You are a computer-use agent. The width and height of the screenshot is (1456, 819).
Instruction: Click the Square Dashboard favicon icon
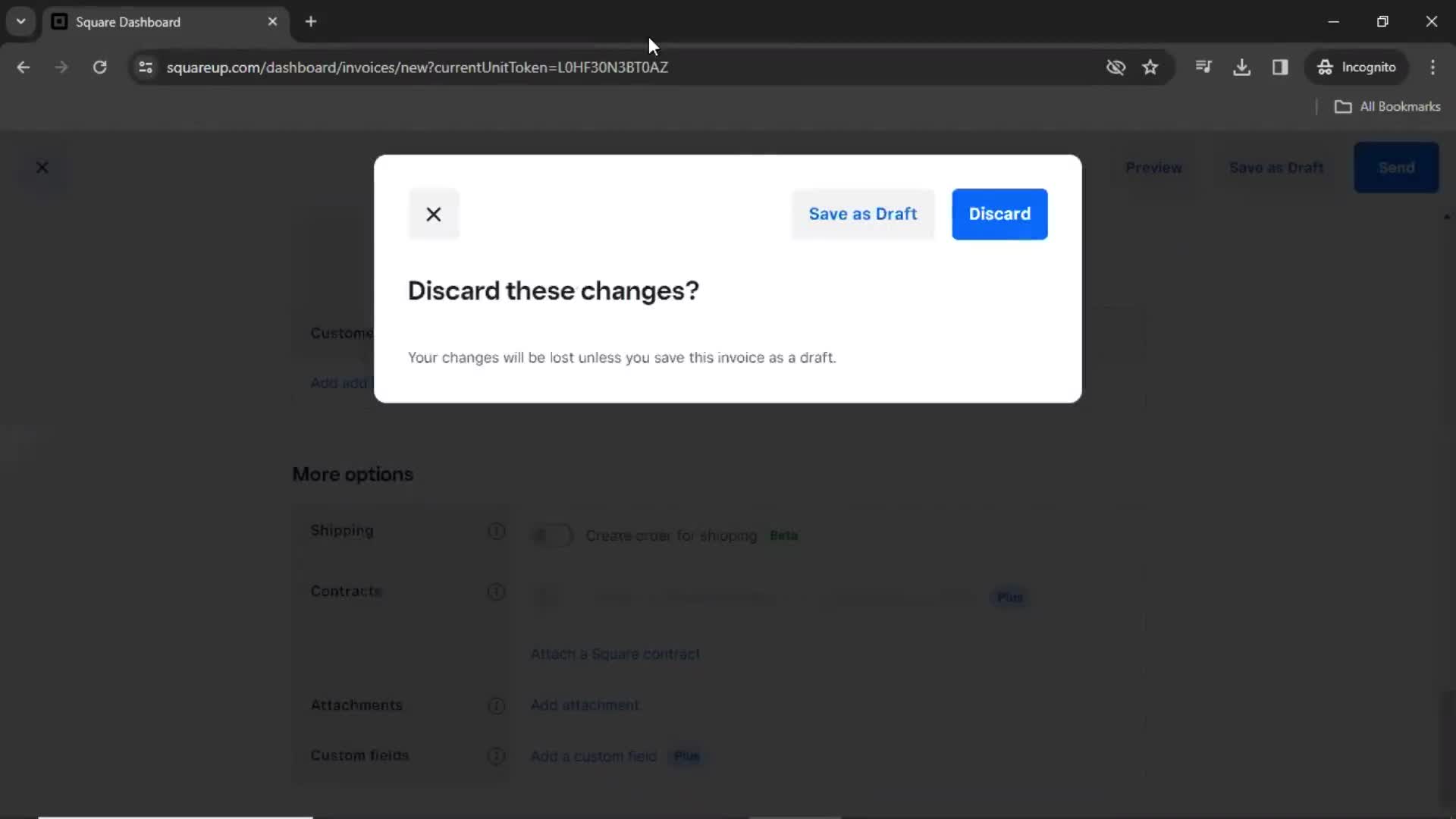[59, 21]
